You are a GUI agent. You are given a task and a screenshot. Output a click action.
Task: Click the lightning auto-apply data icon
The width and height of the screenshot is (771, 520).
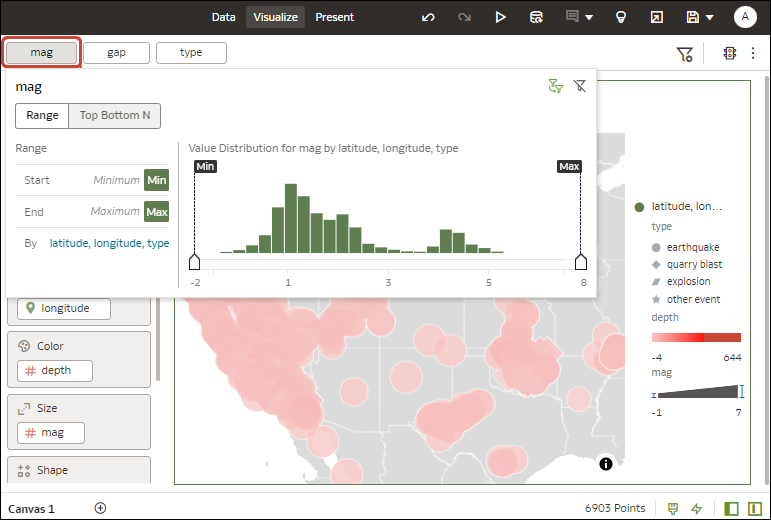tap(696, 509)
